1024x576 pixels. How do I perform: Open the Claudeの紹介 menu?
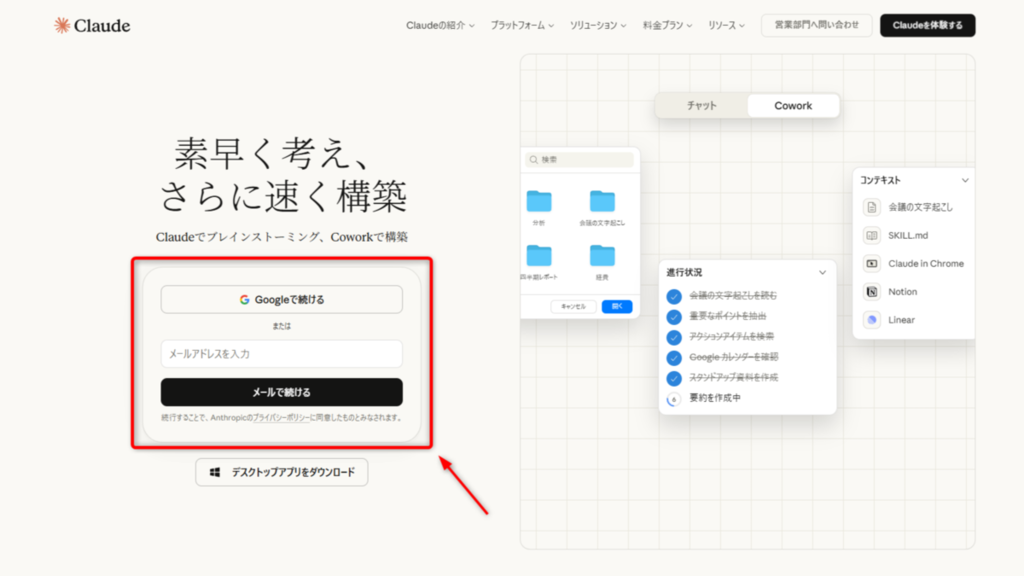click(440, 25)
